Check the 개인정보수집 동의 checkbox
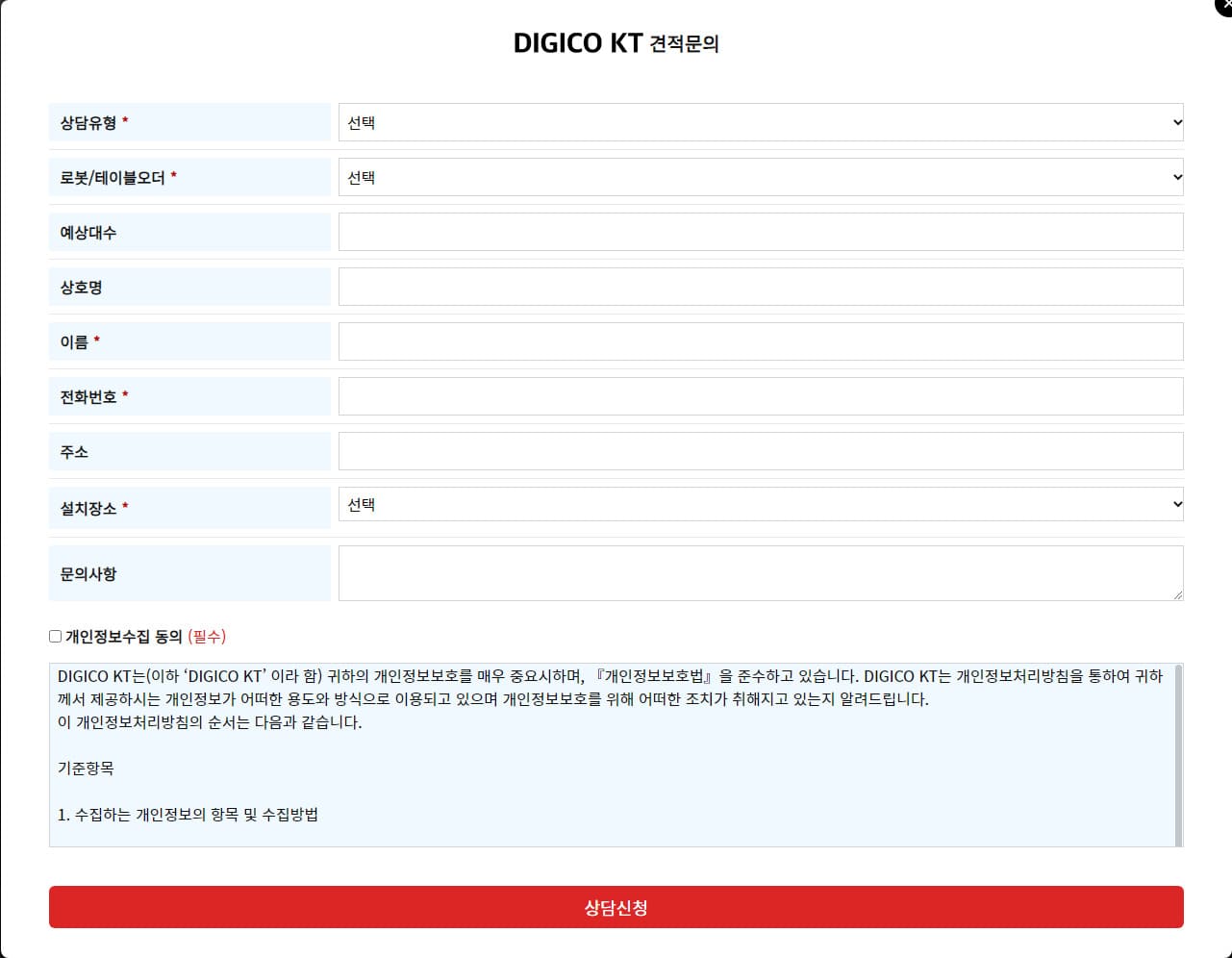 pos(56,637)
